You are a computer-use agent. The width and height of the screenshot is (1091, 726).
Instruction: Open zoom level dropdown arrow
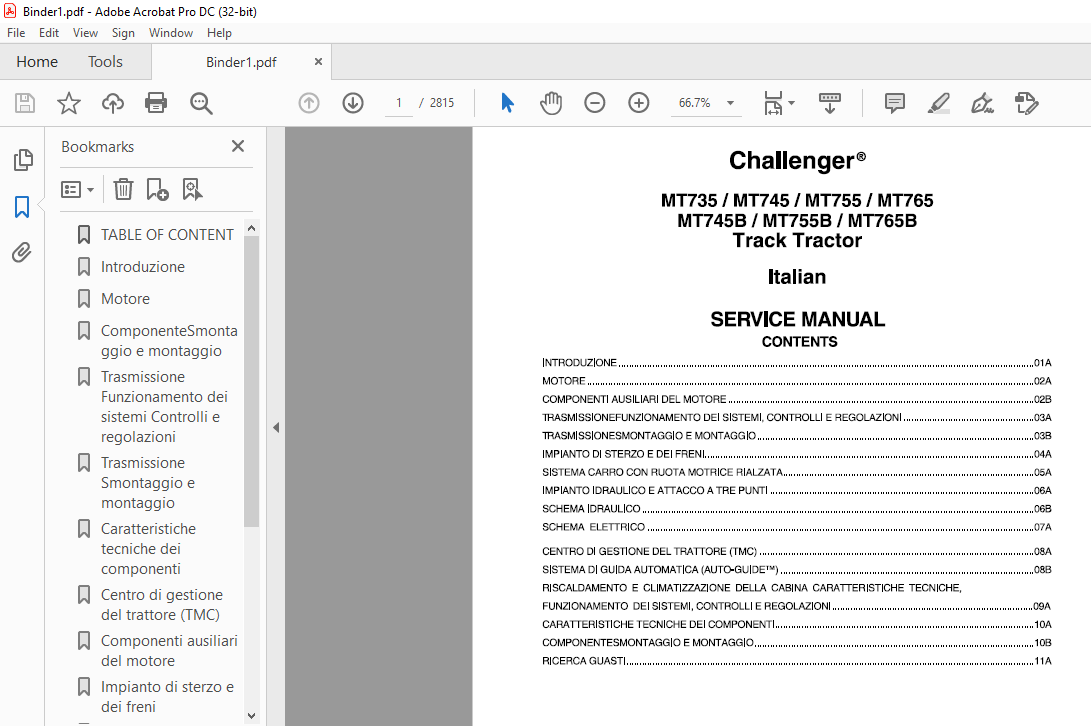(731, 103)
